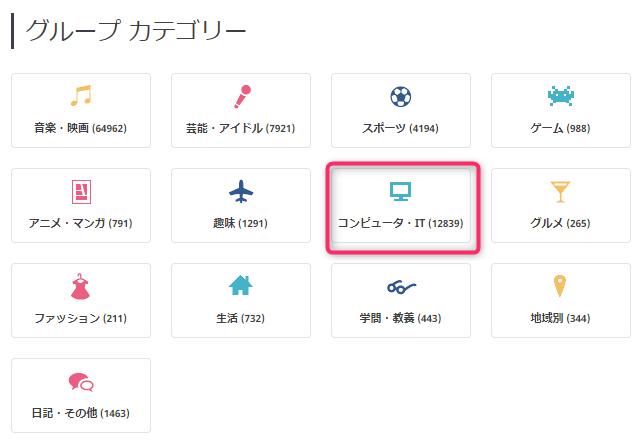Click the space invader game icon
The height and width of the screenshot is (446, 644).
pyautogui.click(x=561, y=96)
